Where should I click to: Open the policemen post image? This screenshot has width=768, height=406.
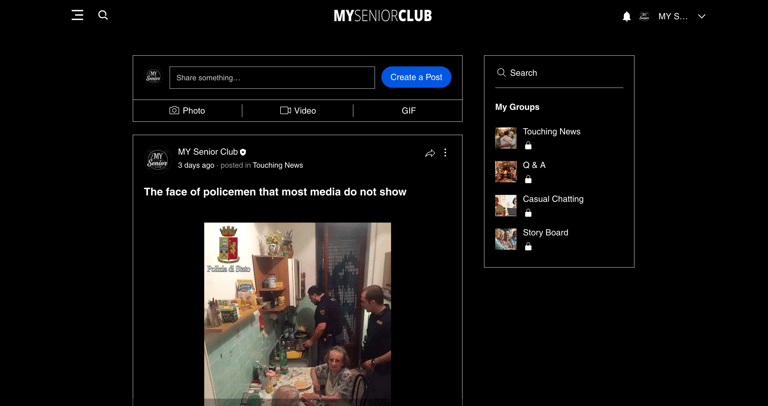coord(297,314)
